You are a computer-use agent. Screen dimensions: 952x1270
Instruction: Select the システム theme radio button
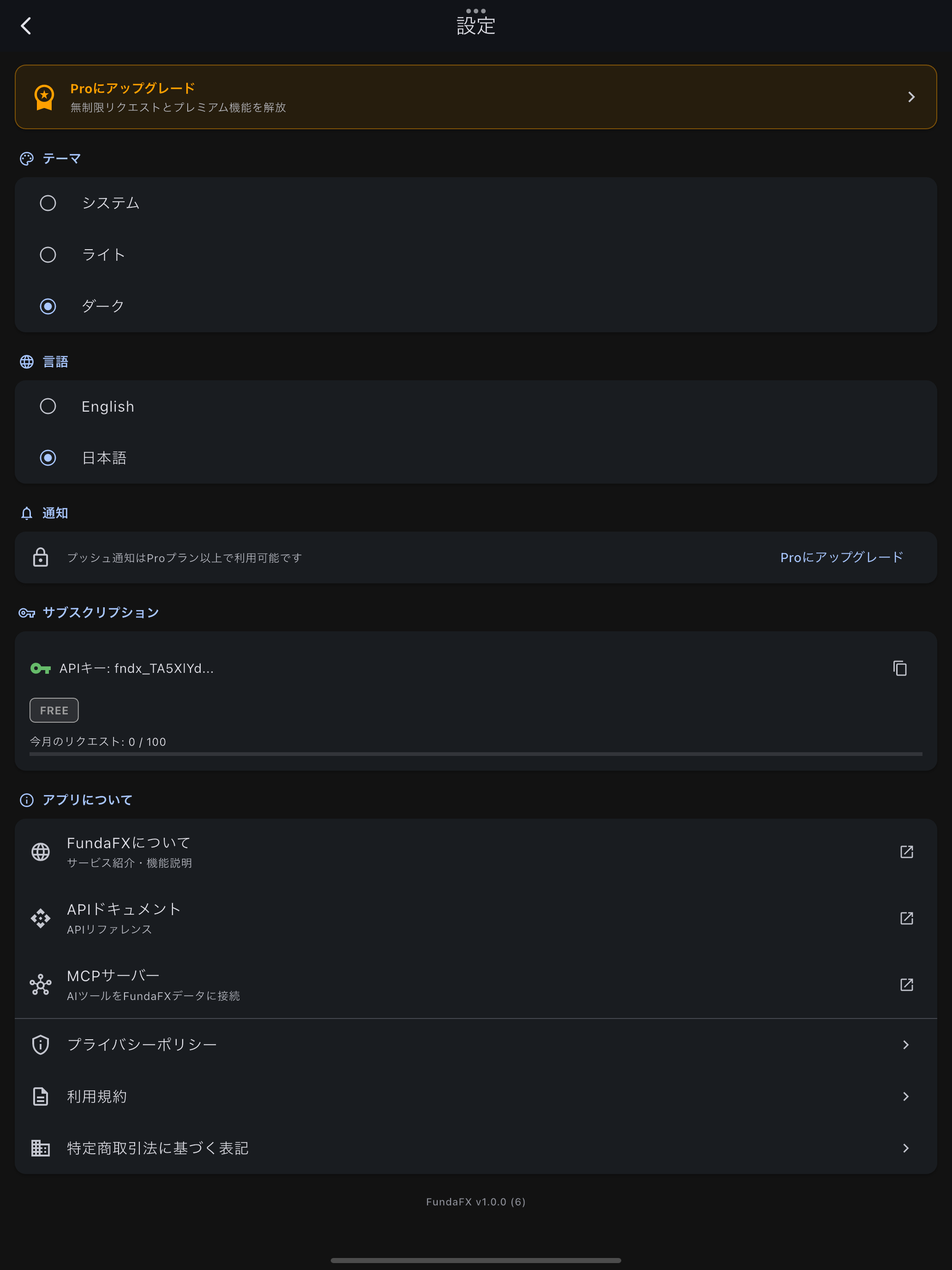pyautogui.click(x=48, y=203)
